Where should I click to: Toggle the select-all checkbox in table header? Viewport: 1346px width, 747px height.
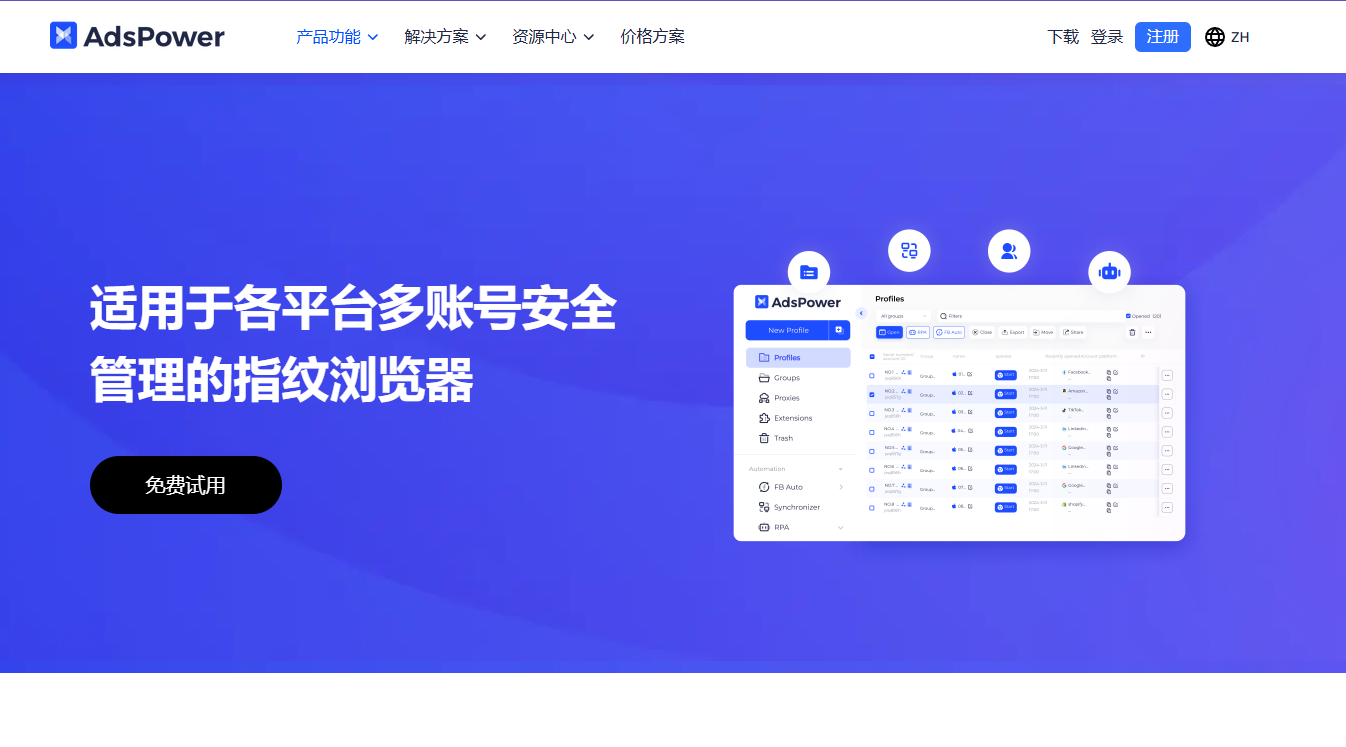click(x=872, y=356)
